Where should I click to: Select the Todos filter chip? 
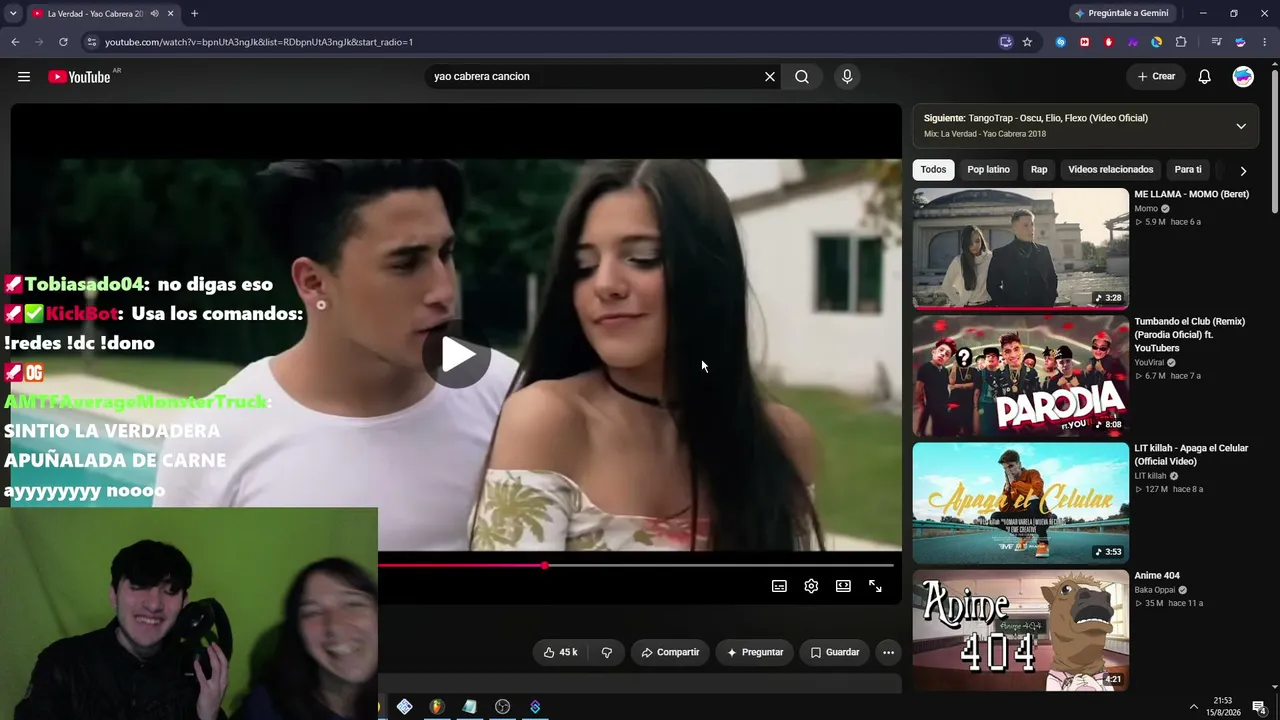pos(933,170)
